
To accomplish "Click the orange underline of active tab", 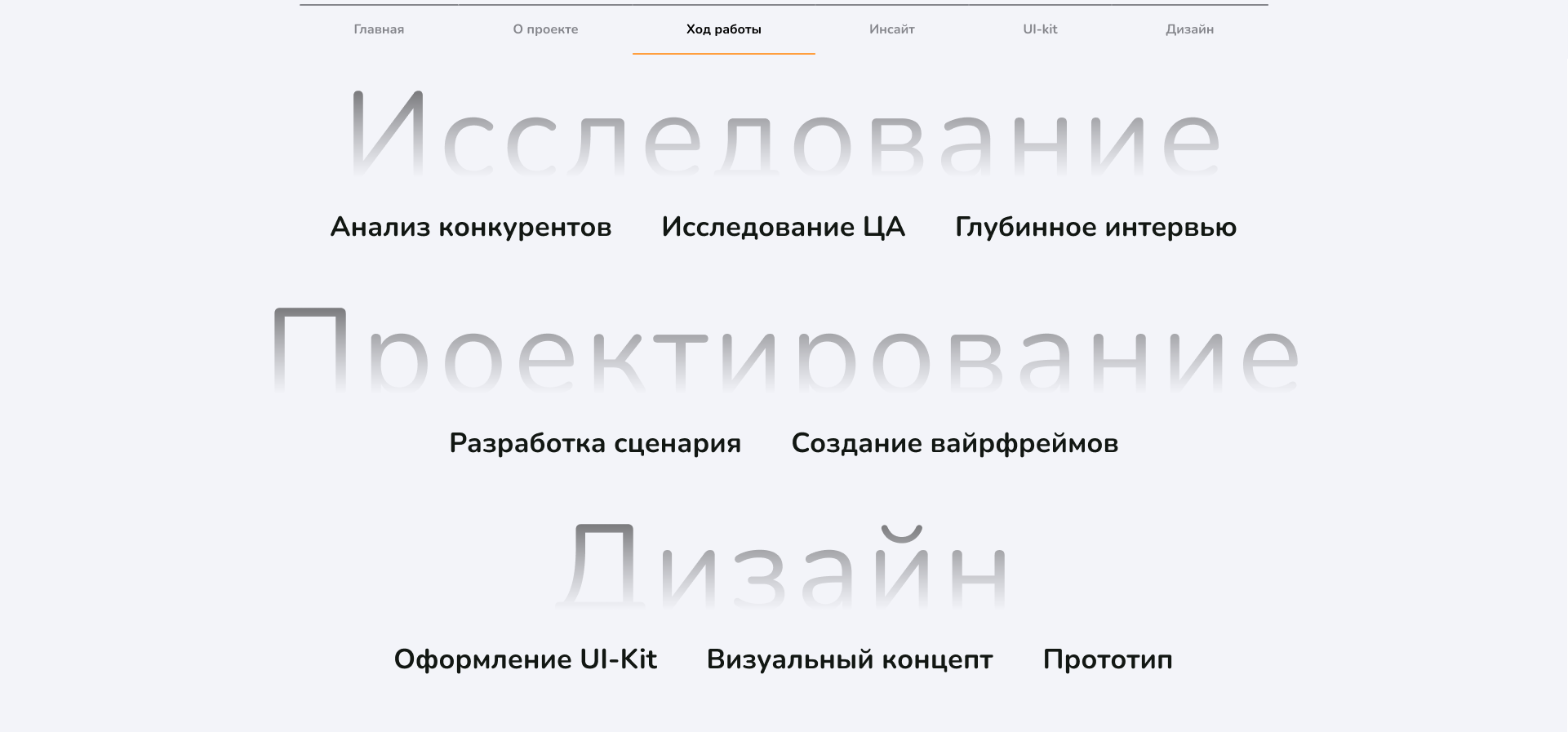I will (x=724, y=54).
